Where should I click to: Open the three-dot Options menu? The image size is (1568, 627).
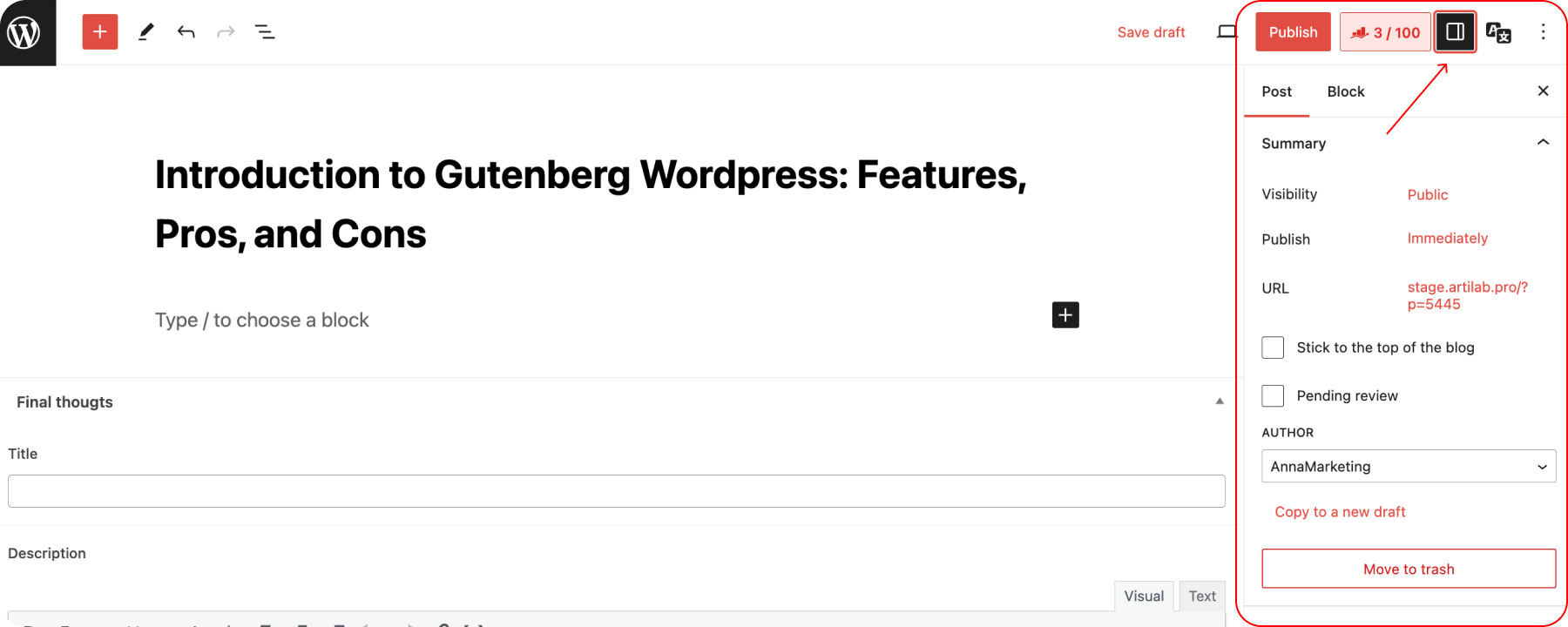coord(1543,32)
